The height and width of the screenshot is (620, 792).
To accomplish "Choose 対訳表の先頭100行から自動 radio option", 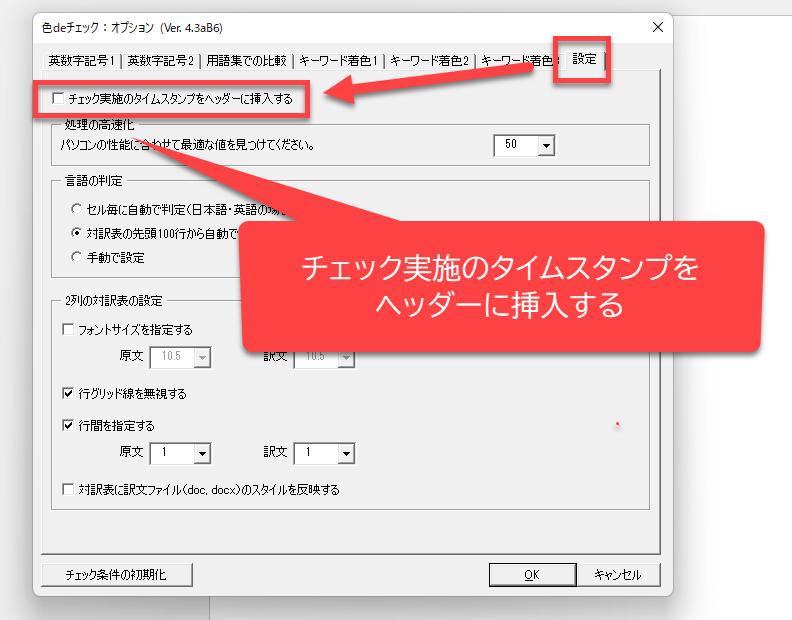I will pyautogui.click(x=77, y=233).
